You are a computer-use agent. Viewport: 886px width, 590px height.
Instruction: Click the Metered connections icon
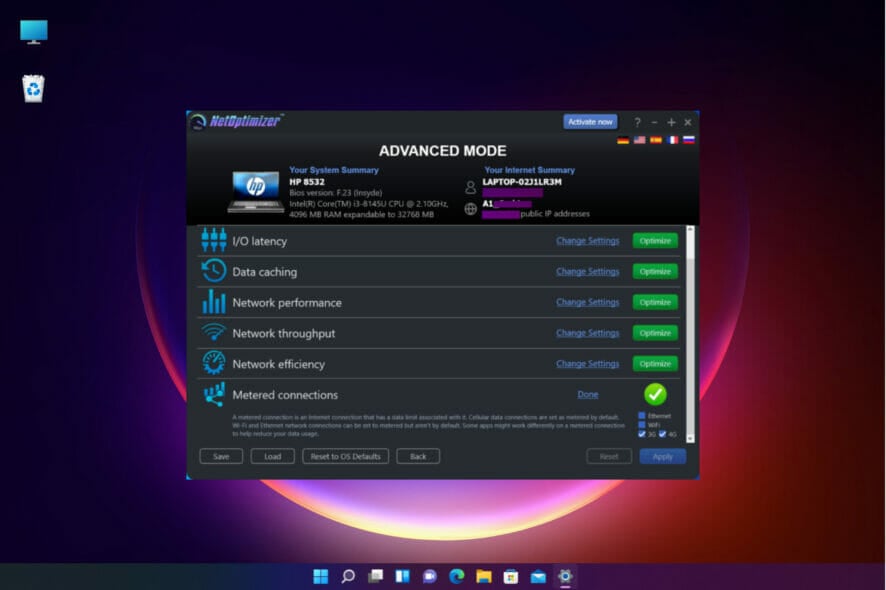[214, 394]
